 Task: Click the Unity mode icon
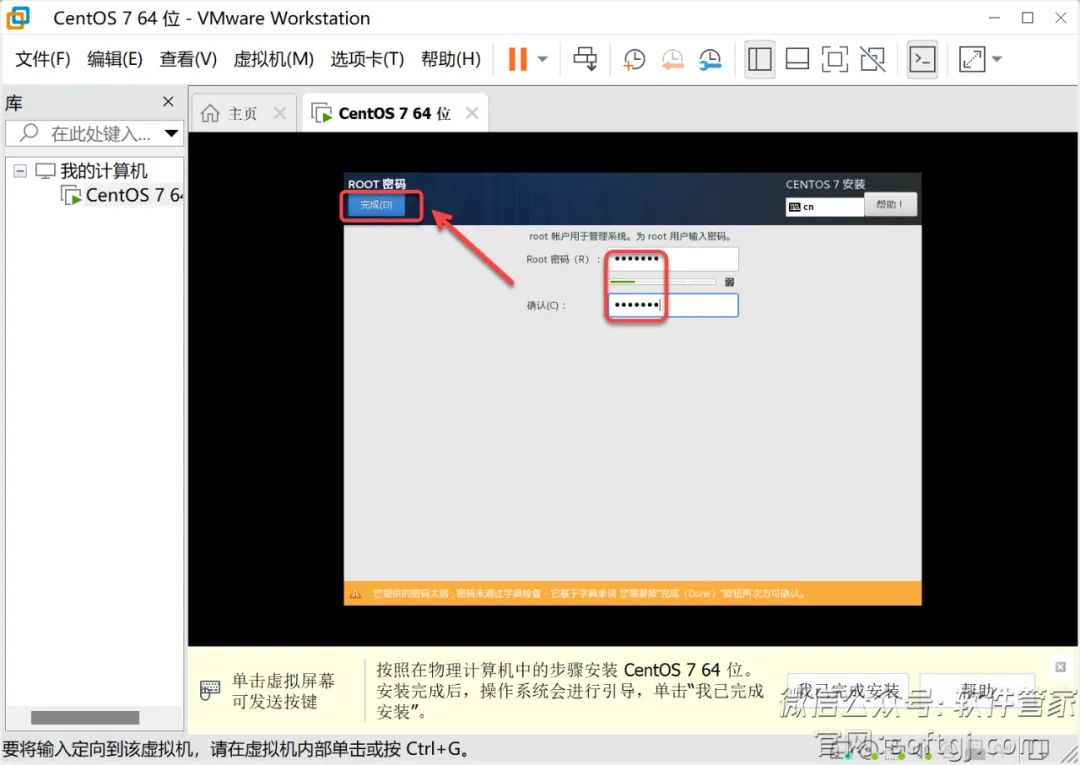(x=873, y=59)
